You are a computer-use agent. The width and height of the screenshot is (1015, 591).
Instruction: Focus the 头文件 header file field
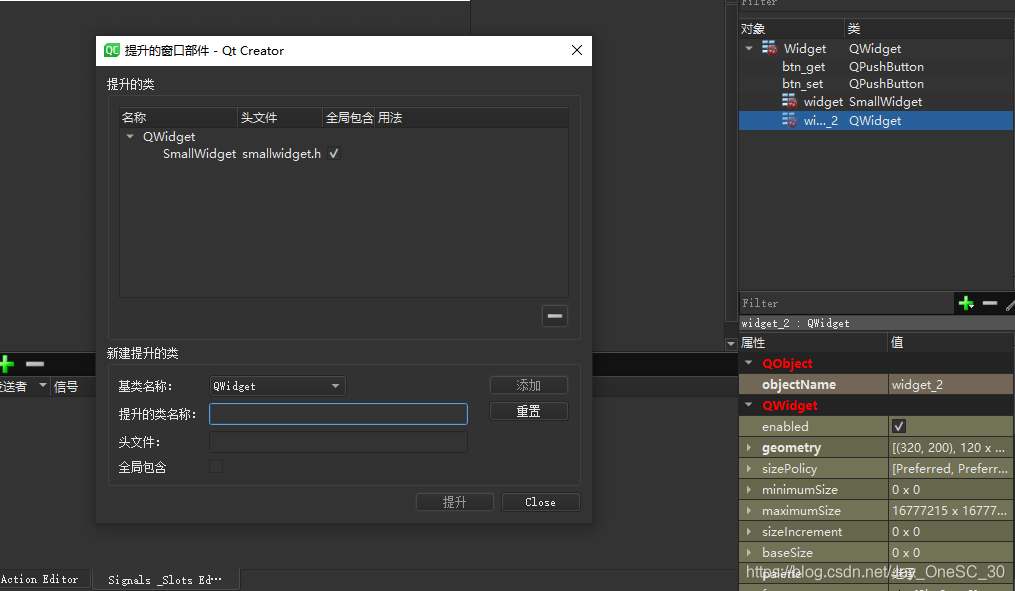(x=338, y=442)
